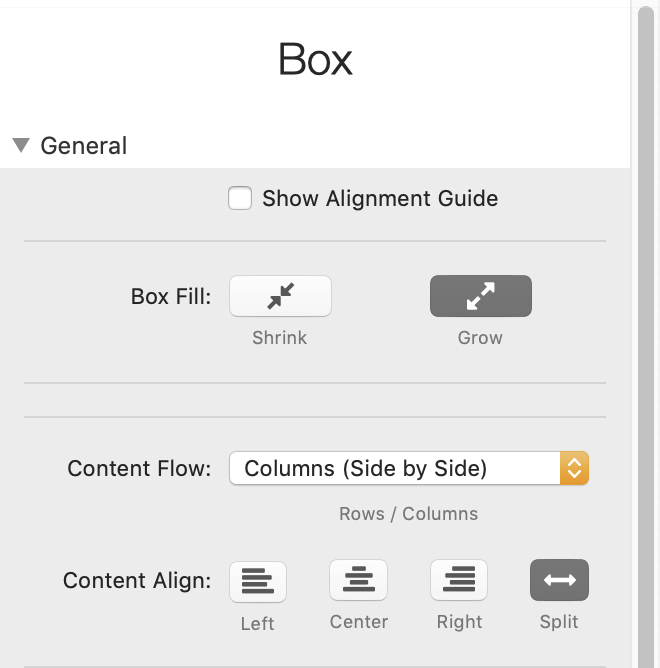The height and width of the screenshot is (668, 660).
Task: Click the Grow label under Box Fill
Action: (480, 338)
